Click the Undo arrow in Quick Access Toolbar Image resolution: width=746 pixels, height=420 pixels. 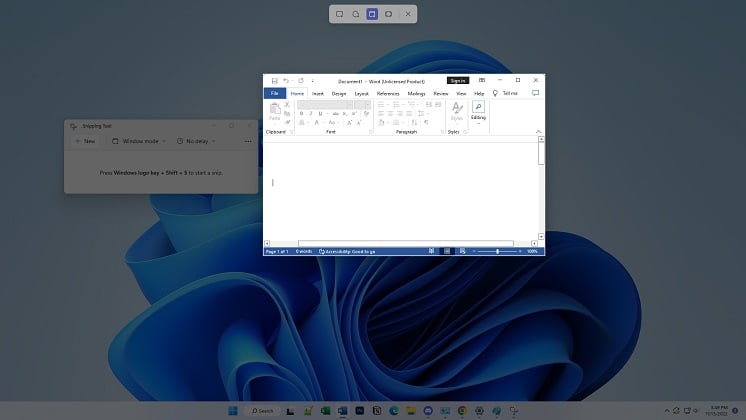[286, 80]
